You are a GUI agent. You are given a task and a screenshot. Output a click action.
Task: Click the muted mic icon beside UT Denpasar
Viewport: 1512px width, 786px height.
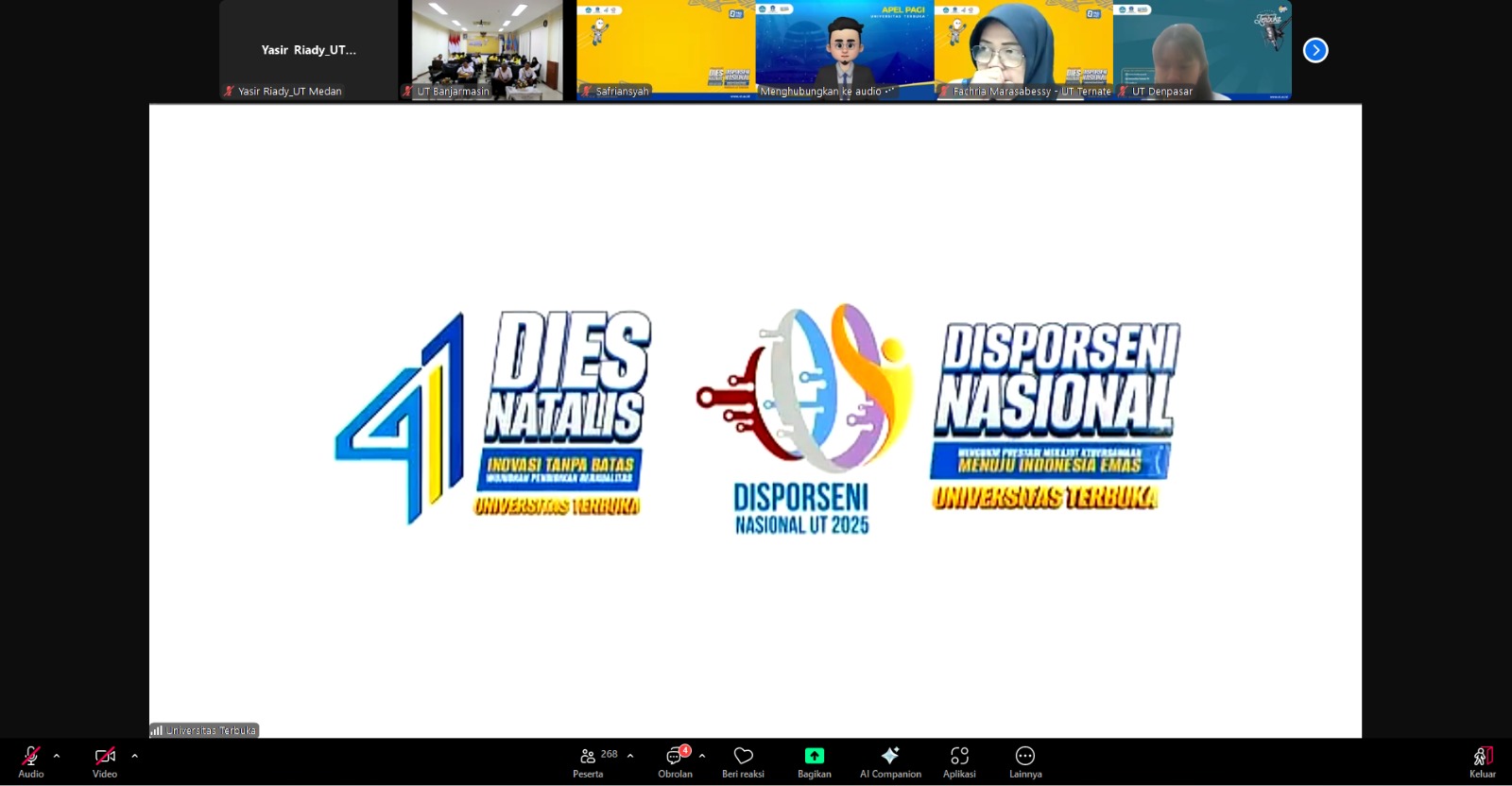pos(1123,92)
